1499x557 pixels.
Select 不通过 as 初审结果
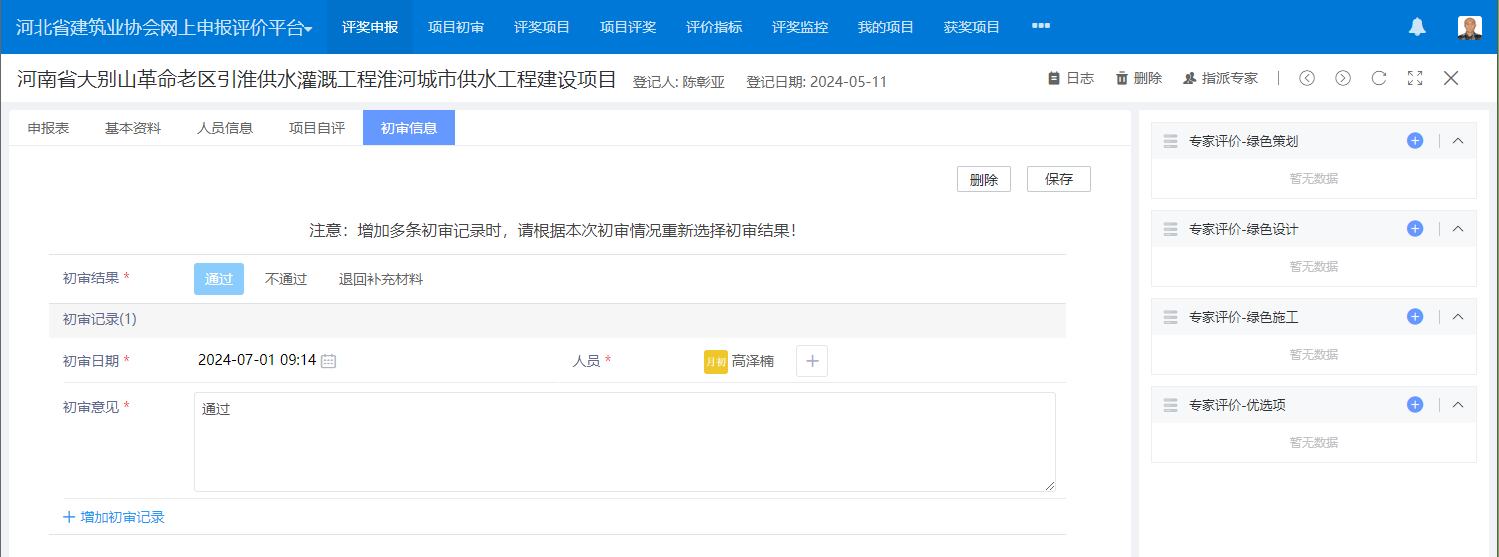coord(286,279)
